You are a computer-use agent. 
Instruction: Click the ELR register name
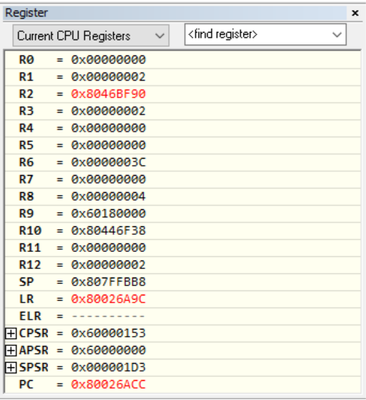30,316
